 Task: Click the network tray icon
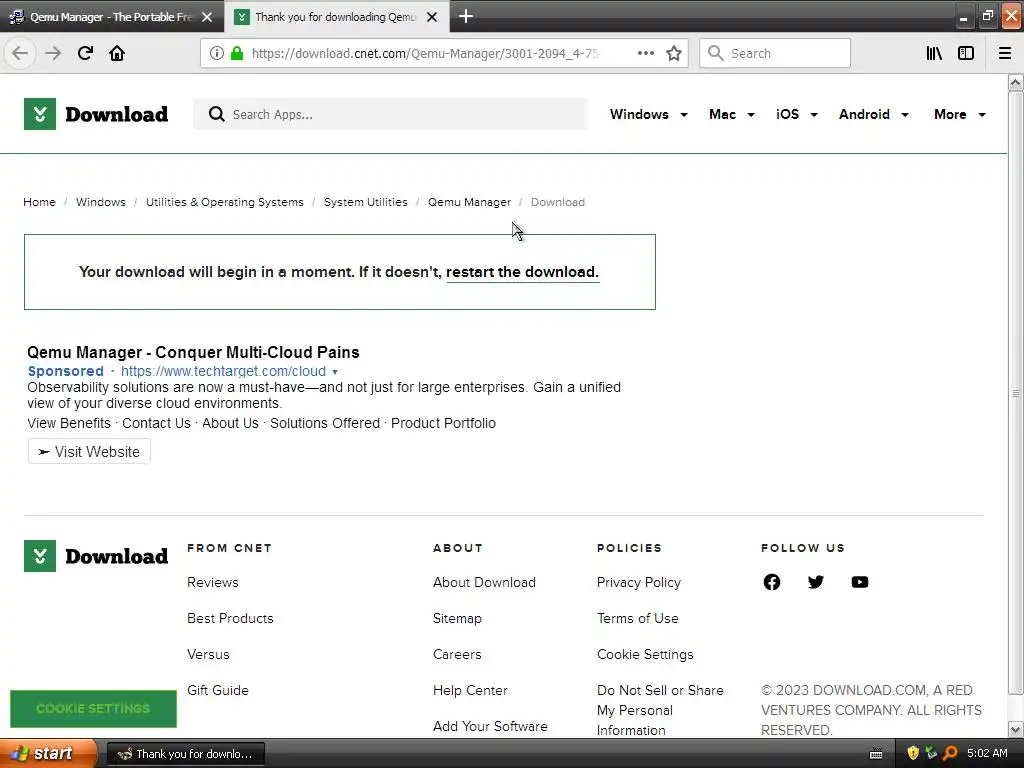(x=931, y=753)
